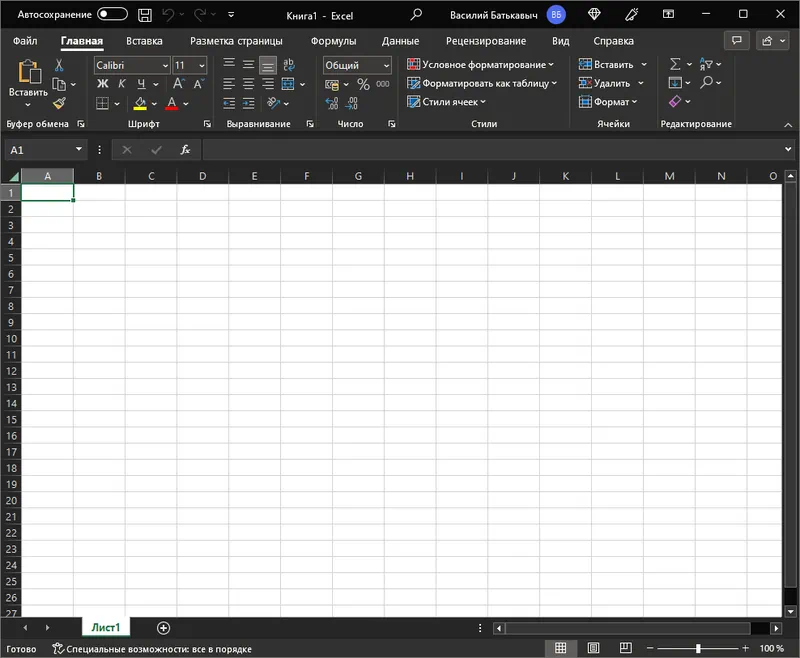Select the Format Painter brush icon
The width and height of the screenshot is (800, 658).
click(59, 102)
